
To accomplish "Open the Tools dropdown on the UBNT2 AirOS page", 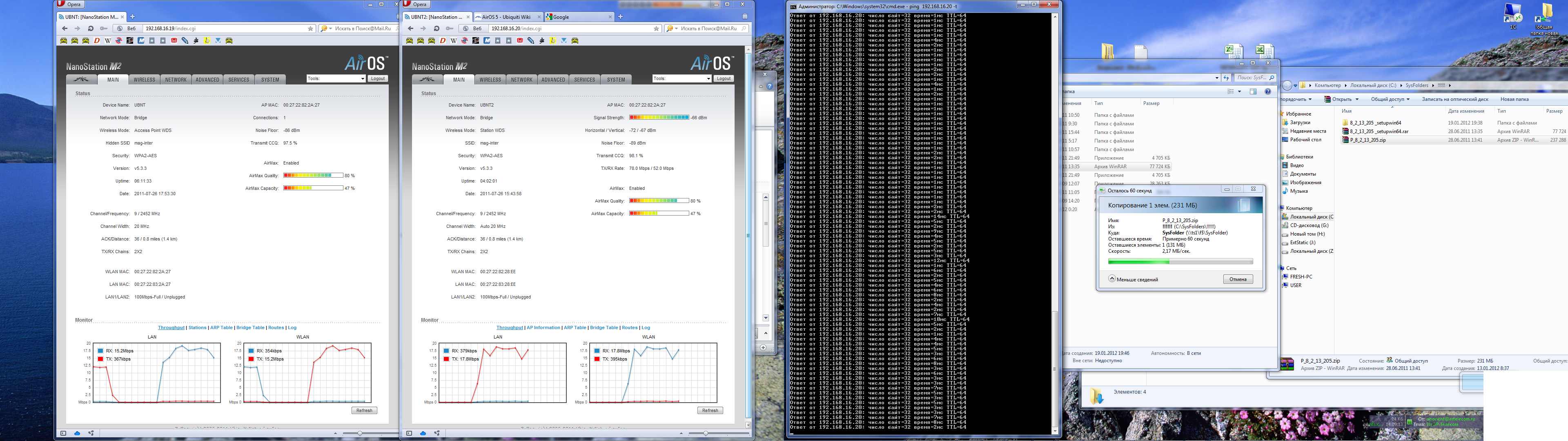I will pyautogui.click(x=682, y=78).
